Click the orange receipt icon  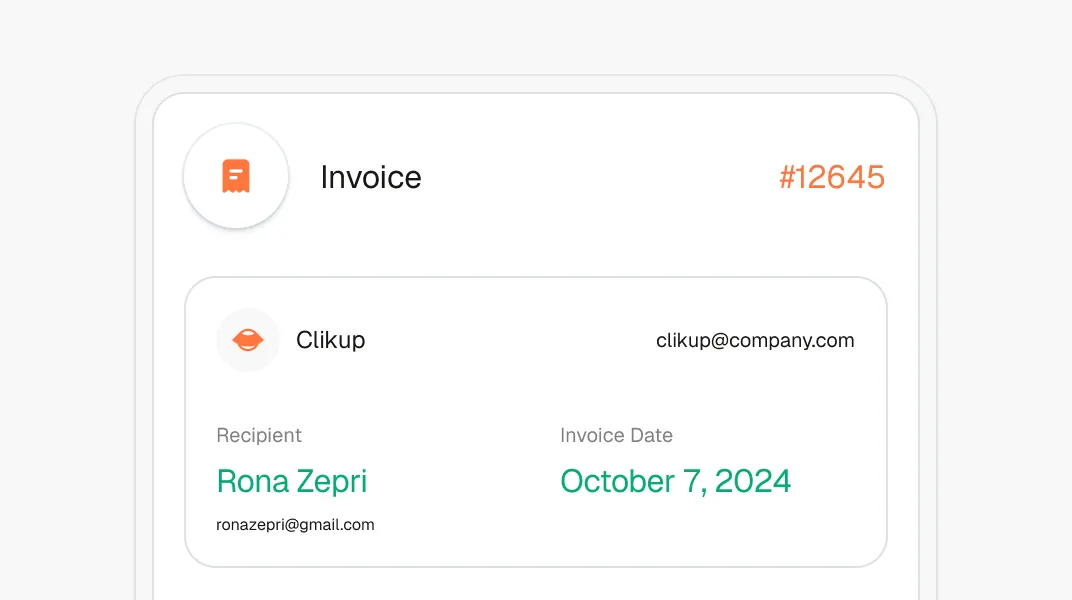click(236, 176)
